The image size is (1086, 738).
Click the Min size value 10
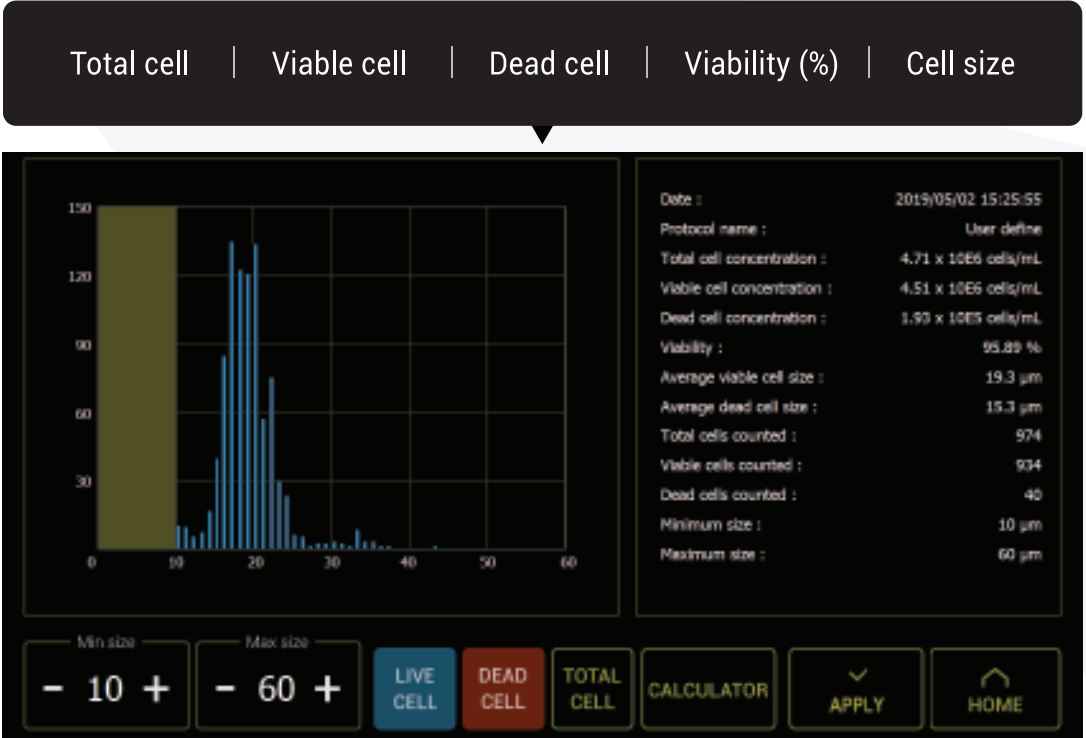(x=105, y=689)
